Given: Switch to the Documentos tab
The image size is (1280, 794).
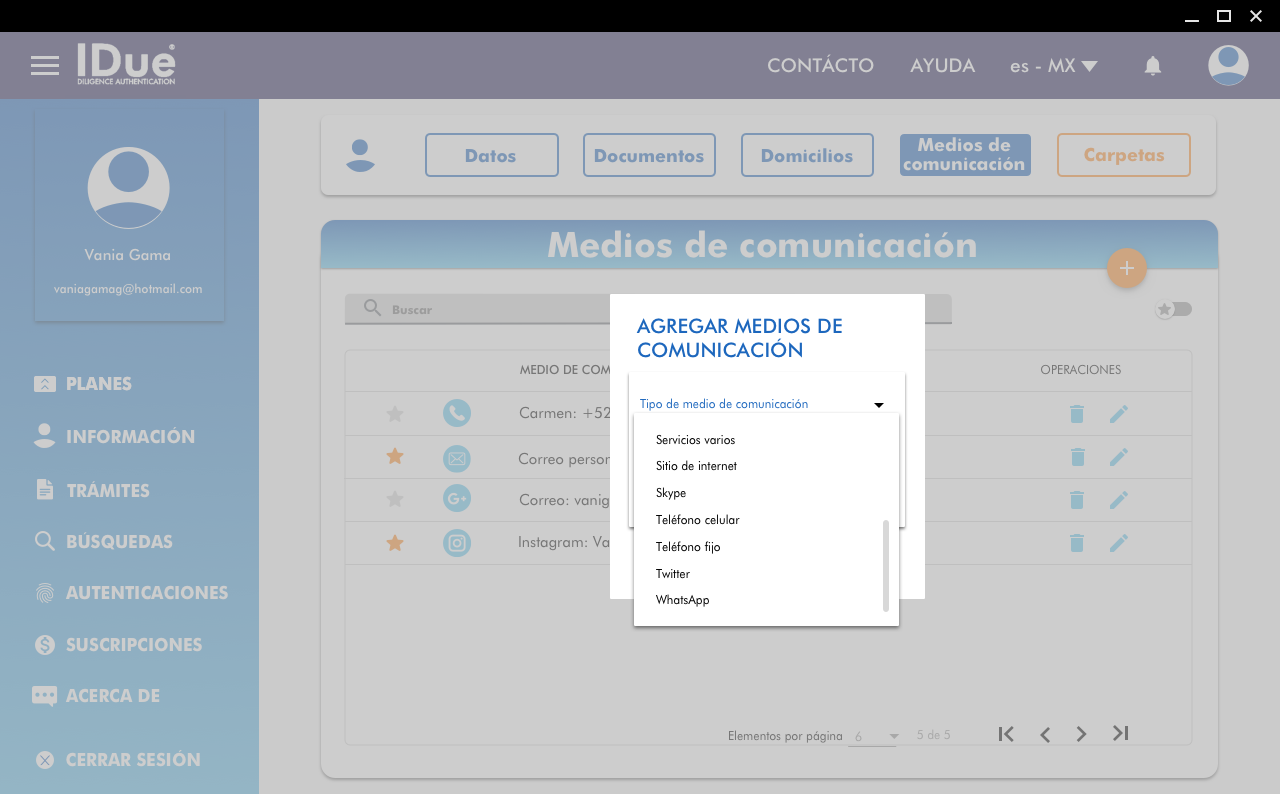Looking at the screenshot, I should (x=649, y=155).
